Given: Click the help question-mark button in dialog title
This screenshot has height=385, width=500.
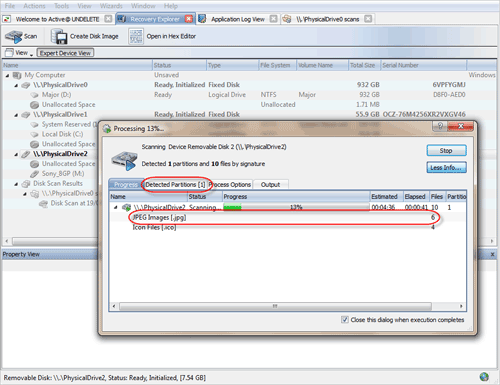Looking at the screenshot, I should [x=440, y=126].
